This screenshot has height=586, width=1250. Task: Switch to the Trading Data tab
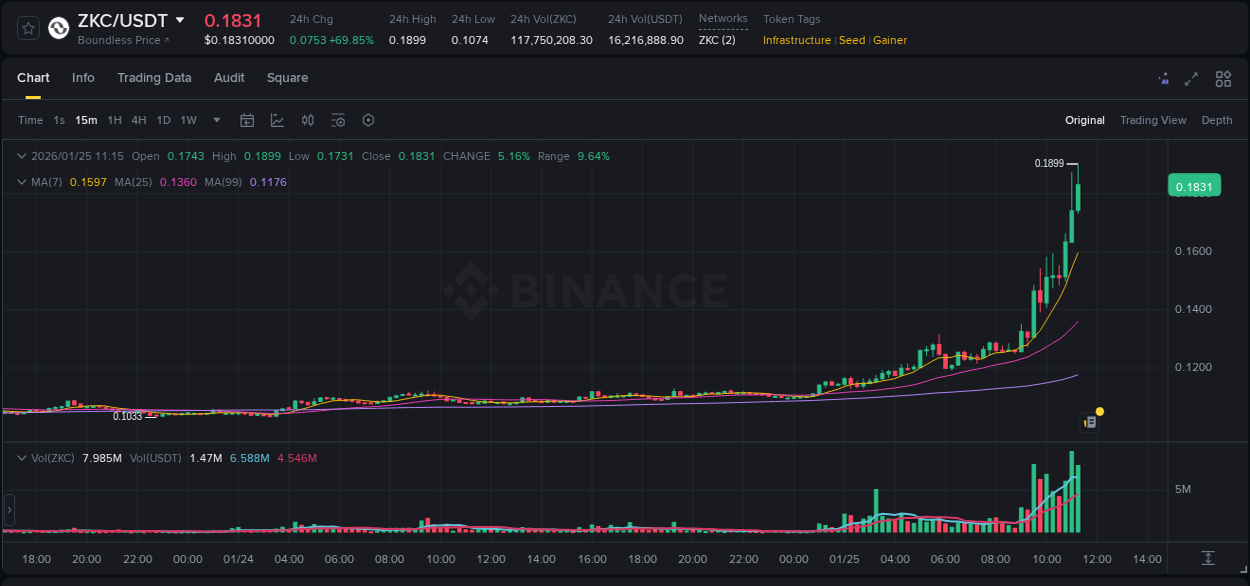[155, 78]
